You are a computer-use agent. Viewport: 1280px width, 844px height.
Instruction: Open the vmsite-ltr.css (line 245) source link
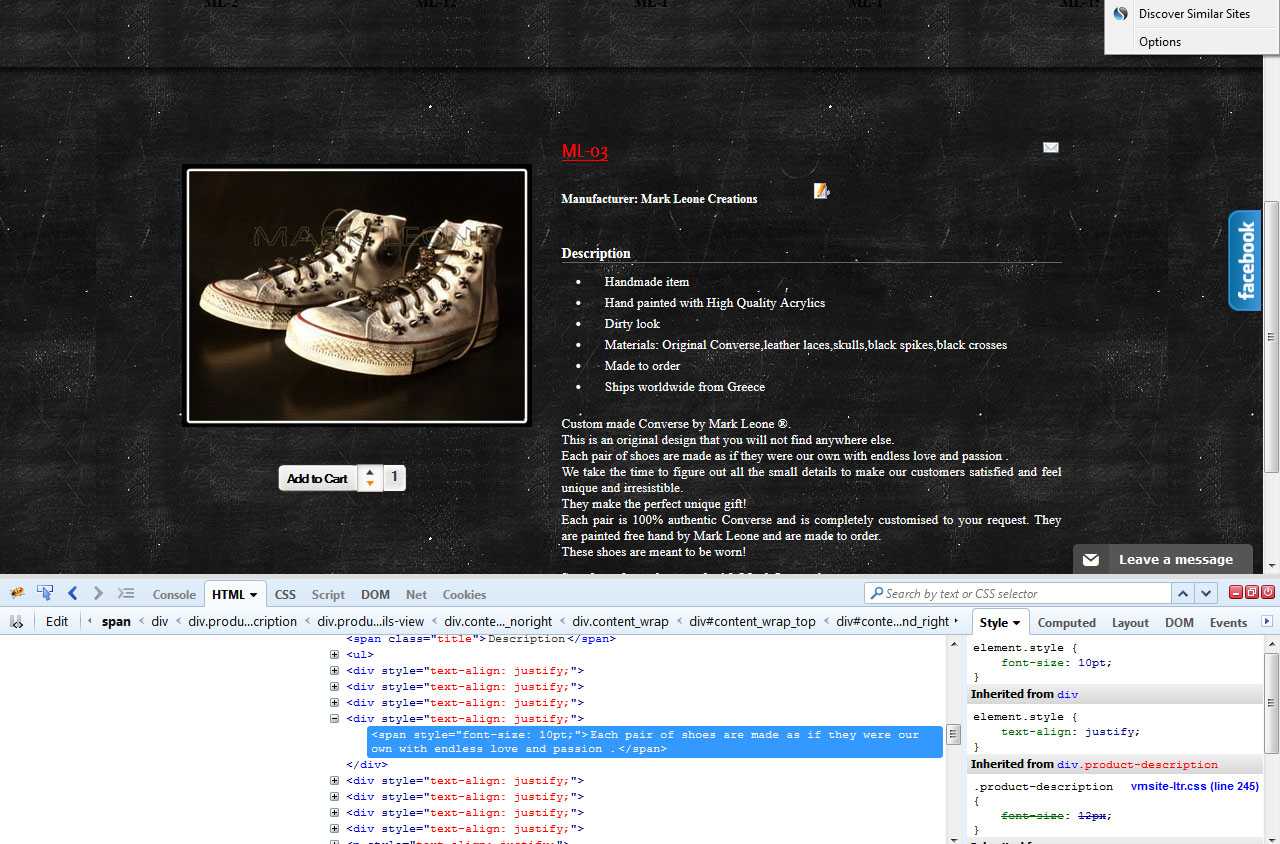(x=1194, y=787)
